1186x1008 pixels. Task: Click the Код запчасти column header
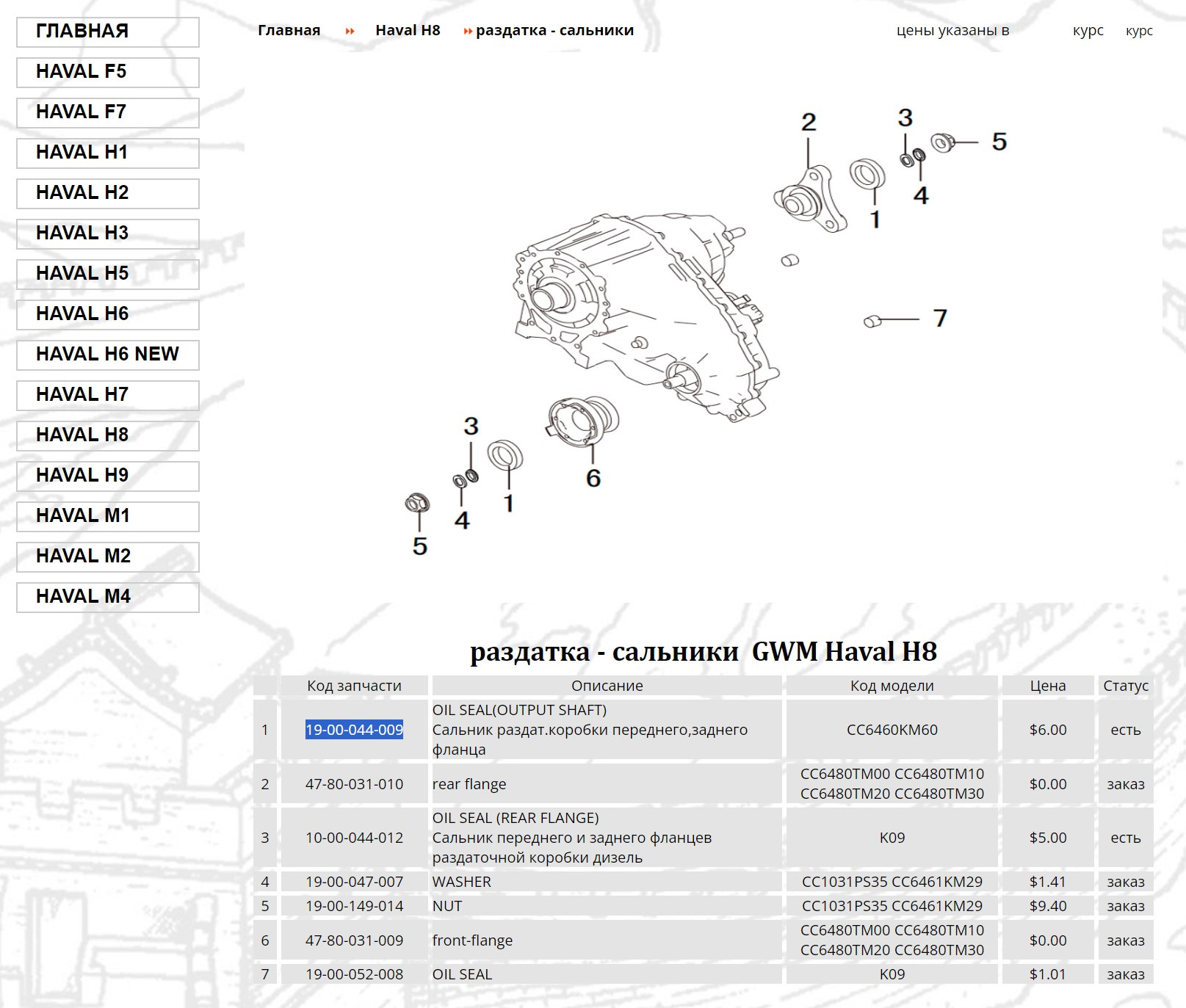354,686
